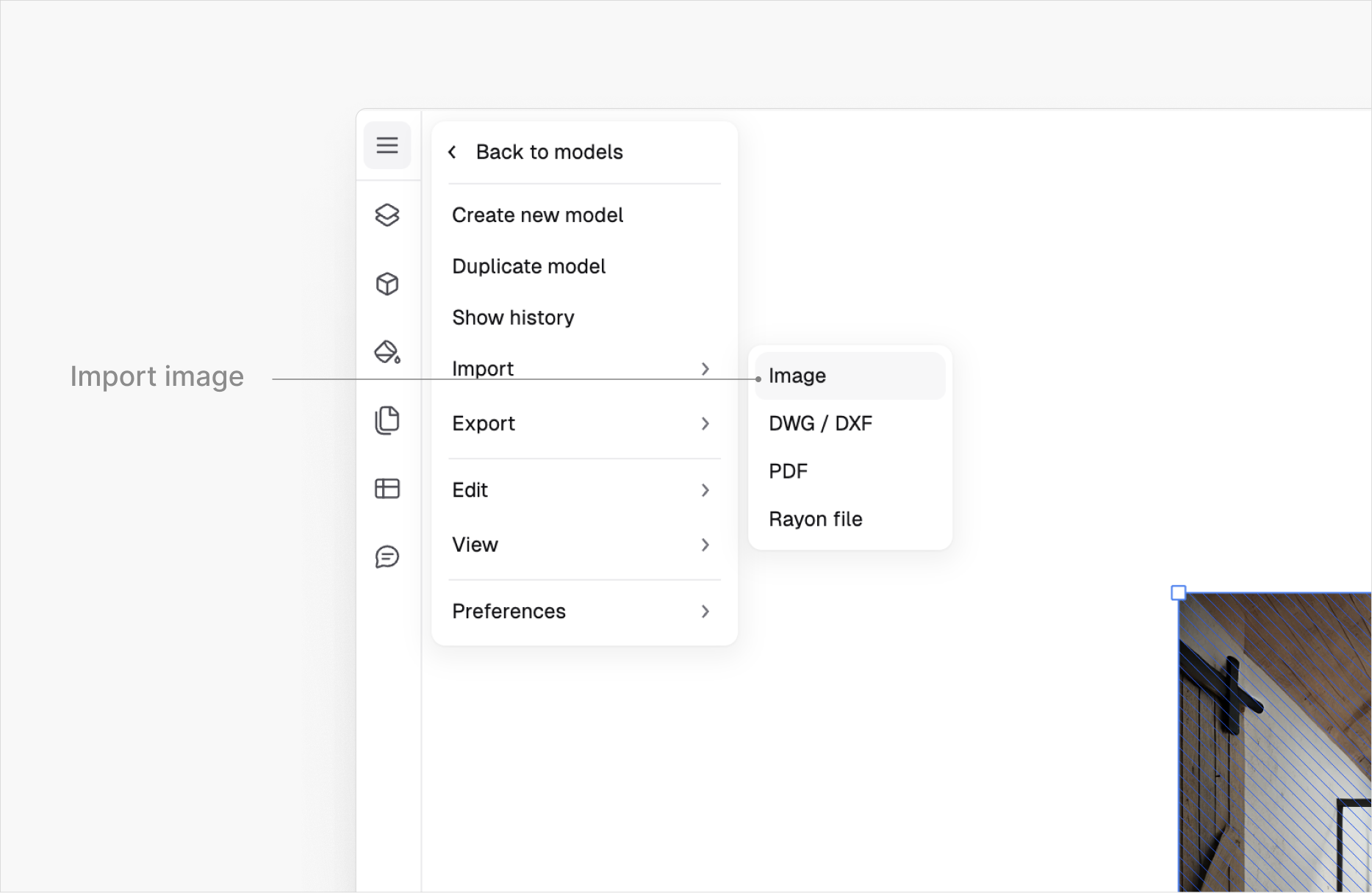Open the pages icon in sidebar
The image size is (1372, 893).
pos(387,420)
